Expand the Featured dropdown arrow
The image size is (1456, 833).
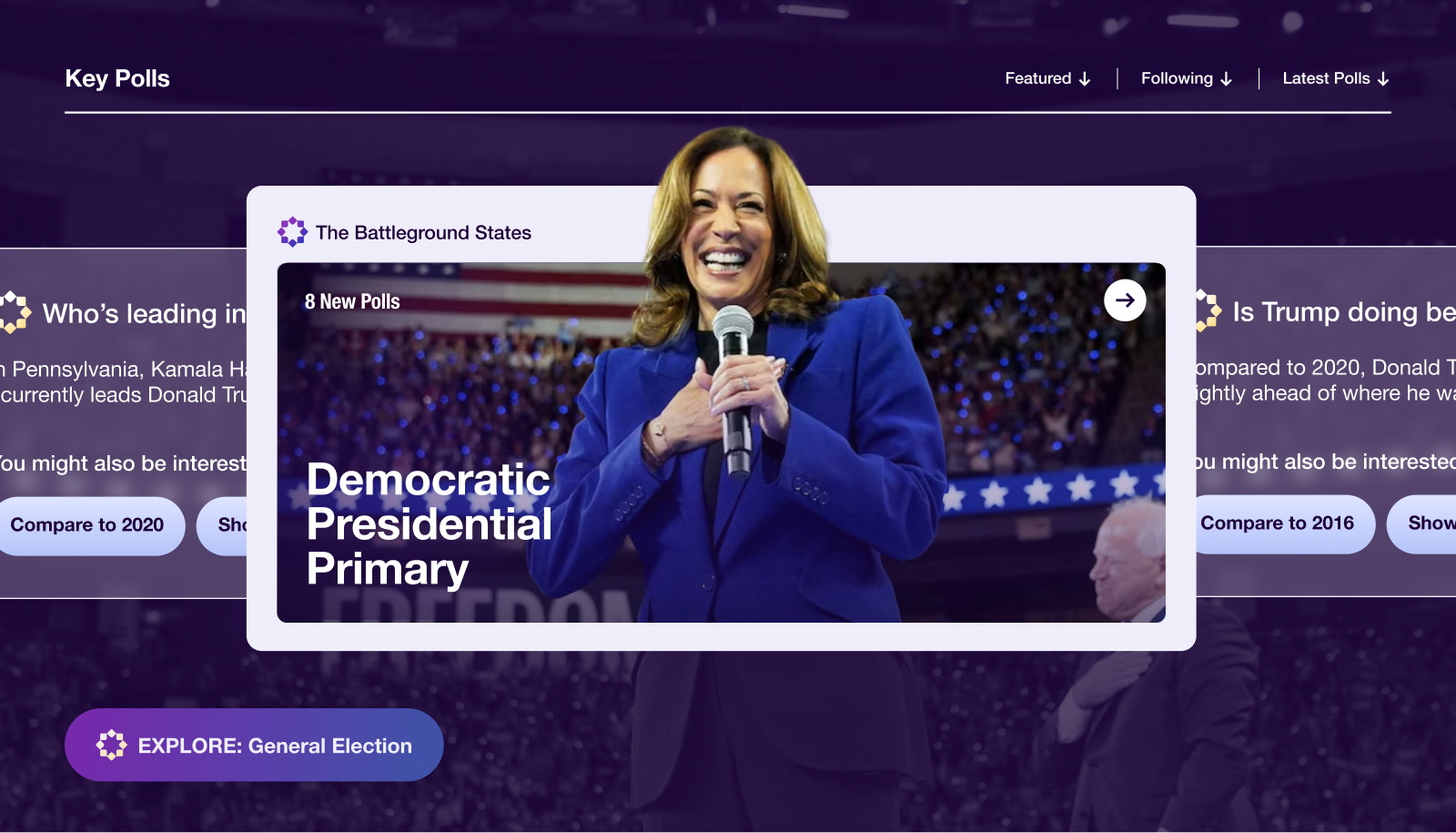pos(1085,79)
